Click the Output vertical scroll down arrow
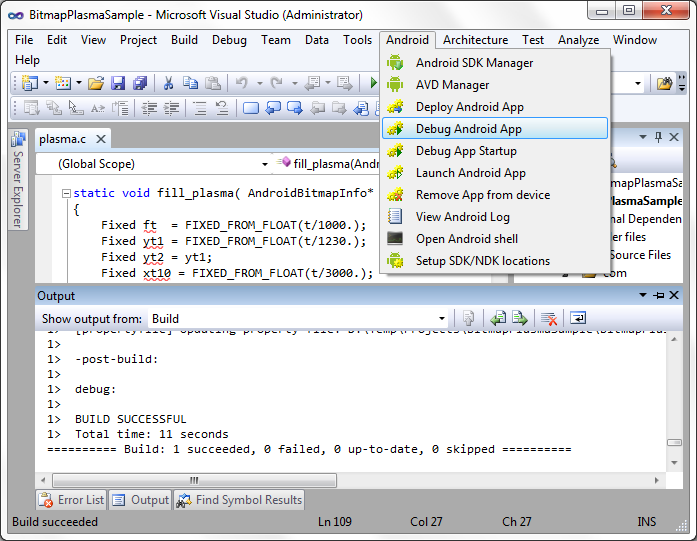 pos(674,463)
